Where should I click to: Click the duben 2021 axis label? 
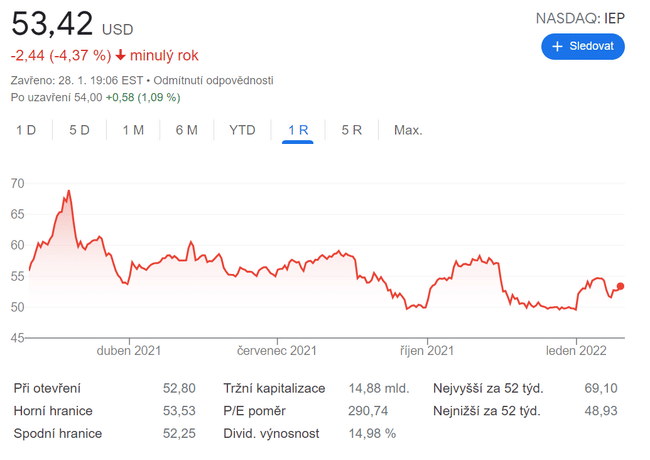(x=129, y=351)
